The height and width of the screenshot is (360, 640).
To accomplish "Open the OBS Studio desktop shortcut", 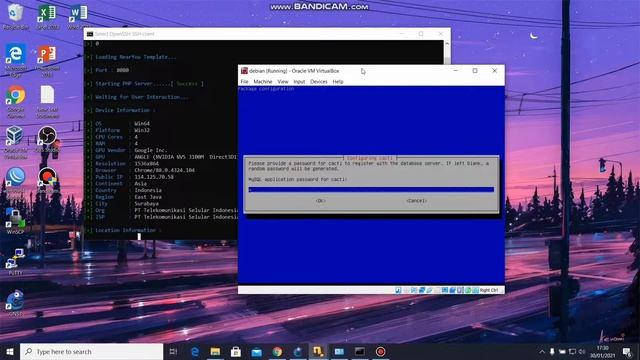I will click(47, 140).
